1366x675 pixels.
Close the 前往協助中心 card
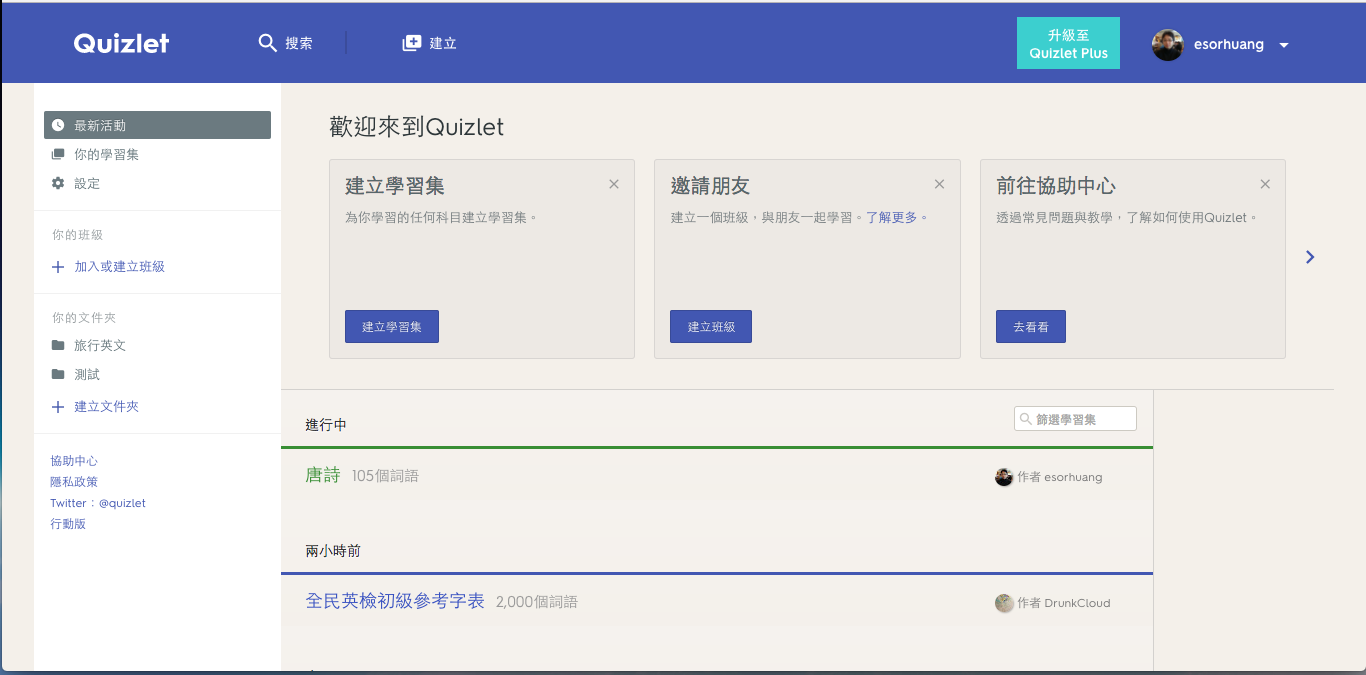[1265, 184]
